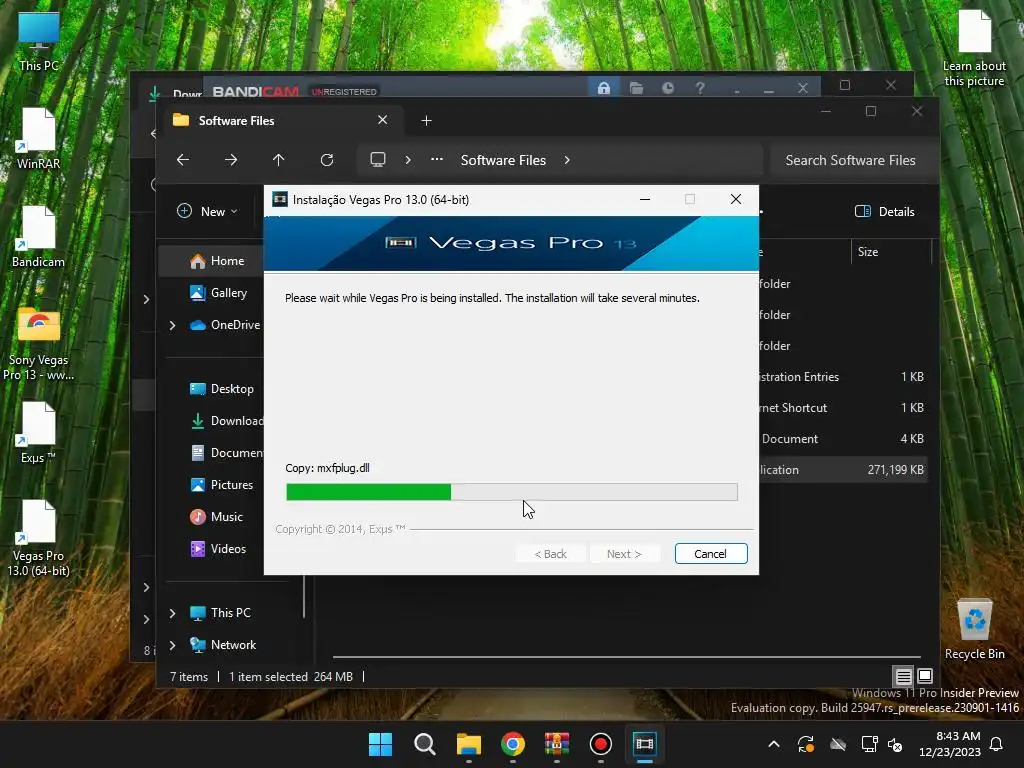1024x768 pixels.
Task: Open Vegas Pro 13.0 (64-bit) desktop shortcut
Action: 39,539
